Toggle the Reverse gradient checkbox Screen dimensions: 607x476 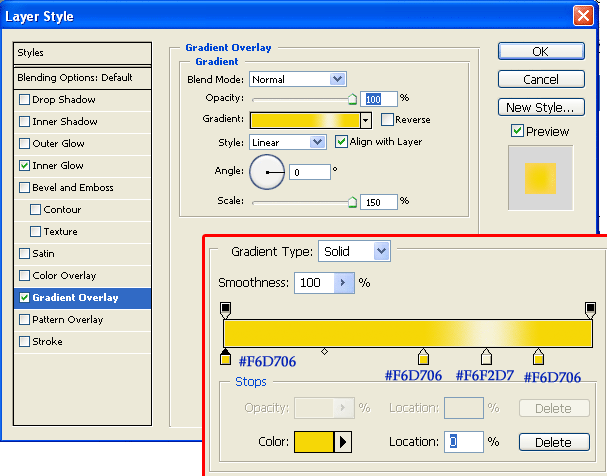coord(387,120)
